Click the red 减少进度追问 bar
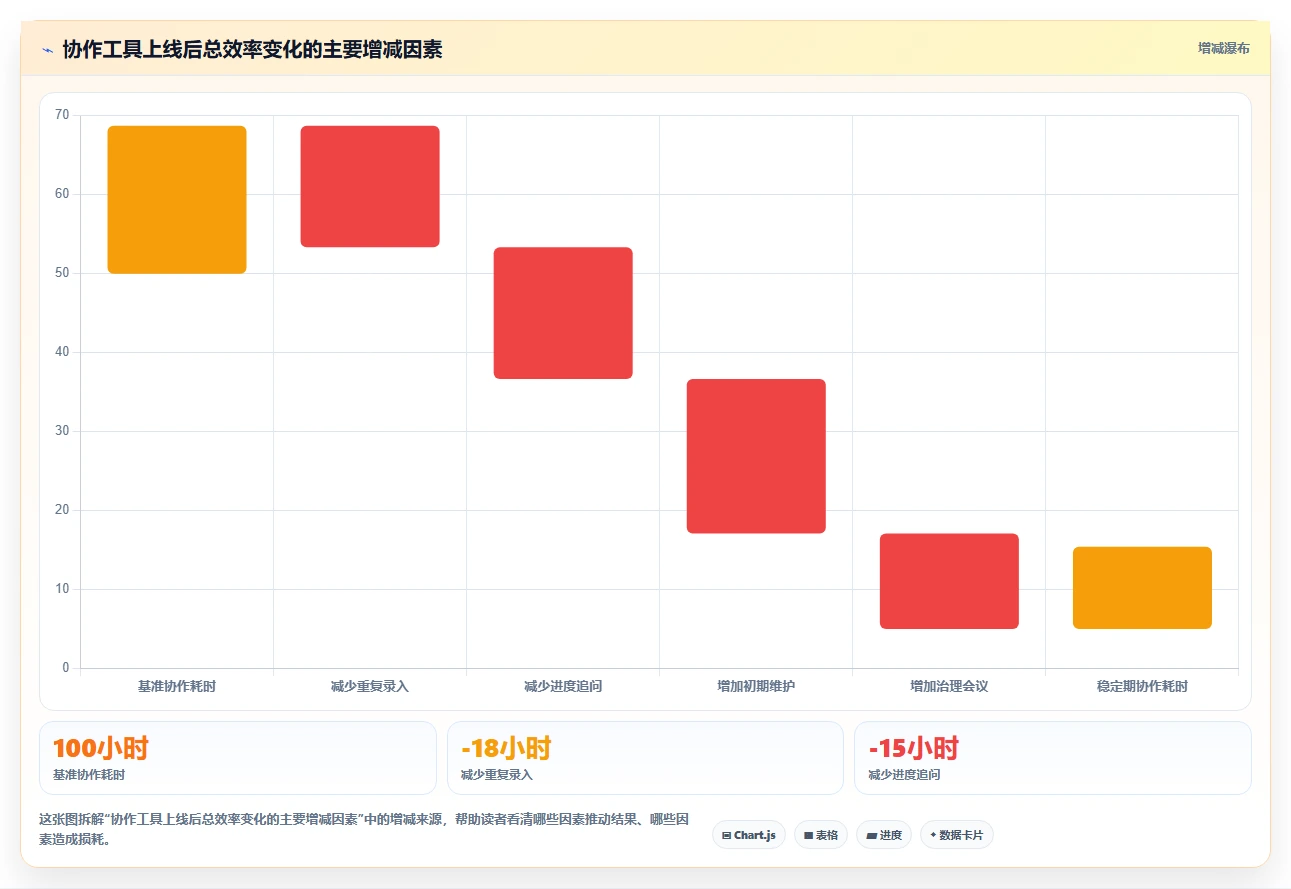Viewport: 1291px width, 889px height. click(x=563, y=313)
